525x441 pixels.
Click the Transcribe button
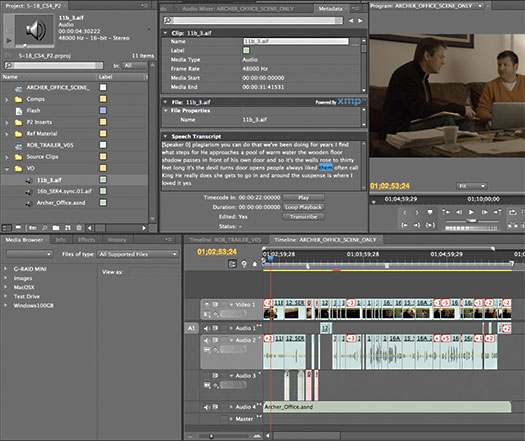303,217
